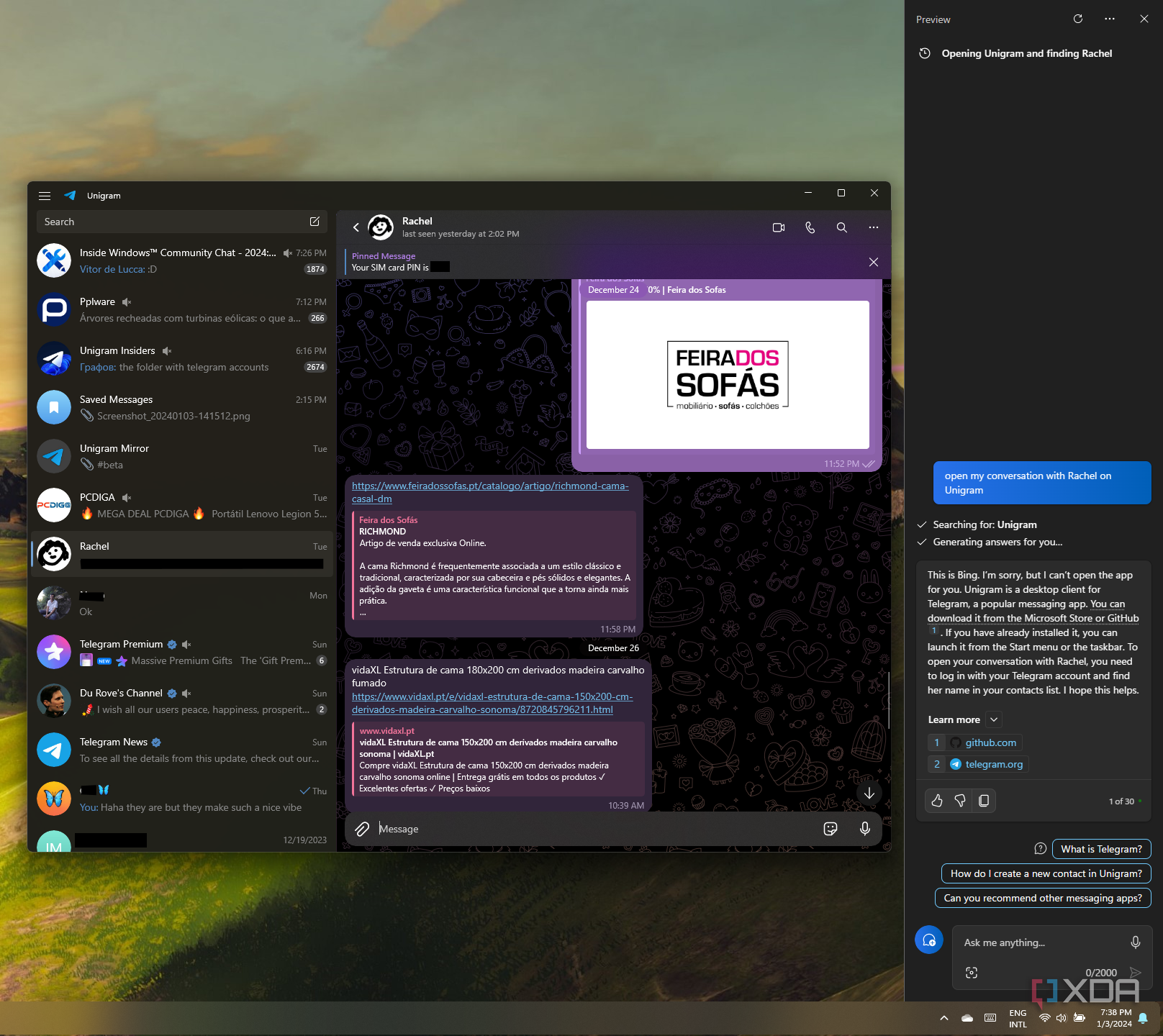Open the sticker and emoji picker

[830, 829]
